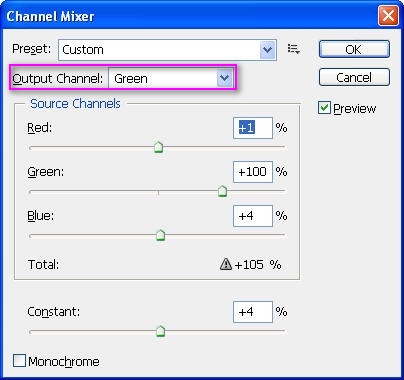Toggle the Preview checkbox

324,108
